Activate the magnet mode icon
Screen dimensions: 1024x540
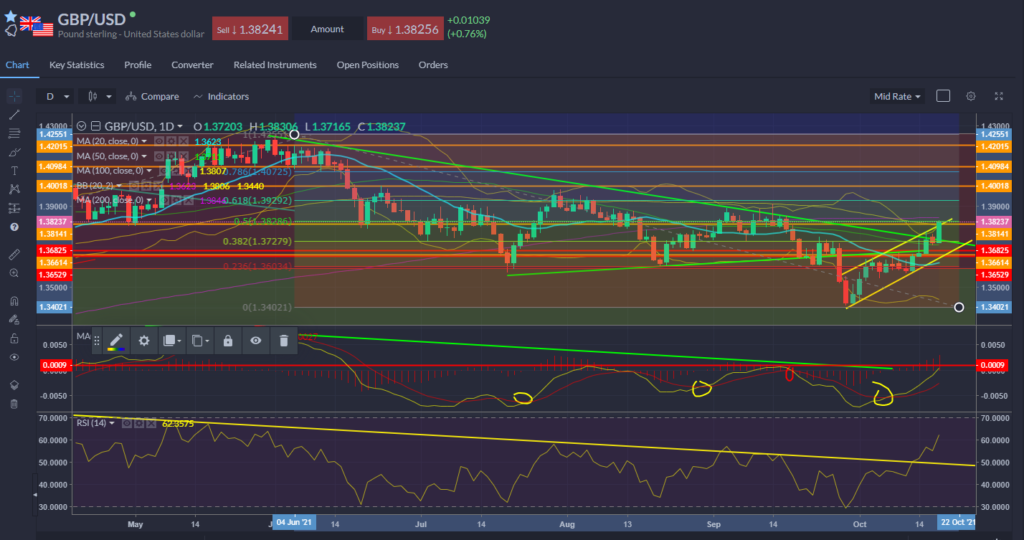(14, 301)
